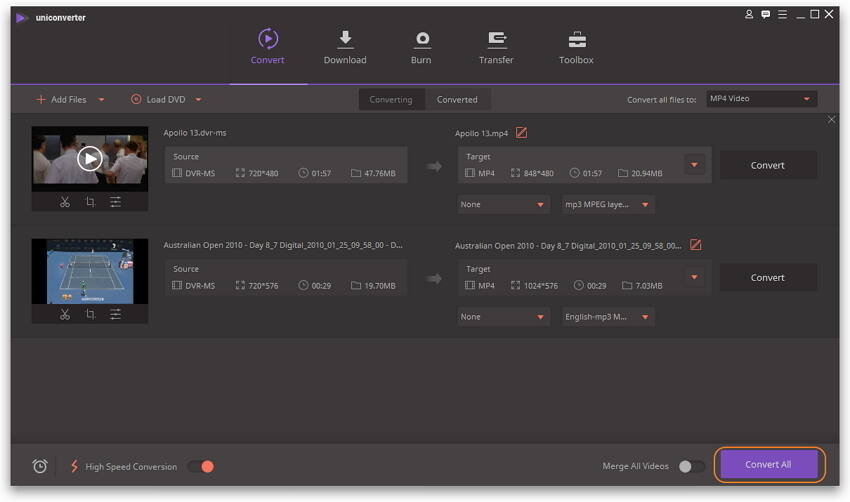The image size is (850, 502).
Task: Convert the Australian Open file
Action: pyautogui.click(x=768, y=278)
